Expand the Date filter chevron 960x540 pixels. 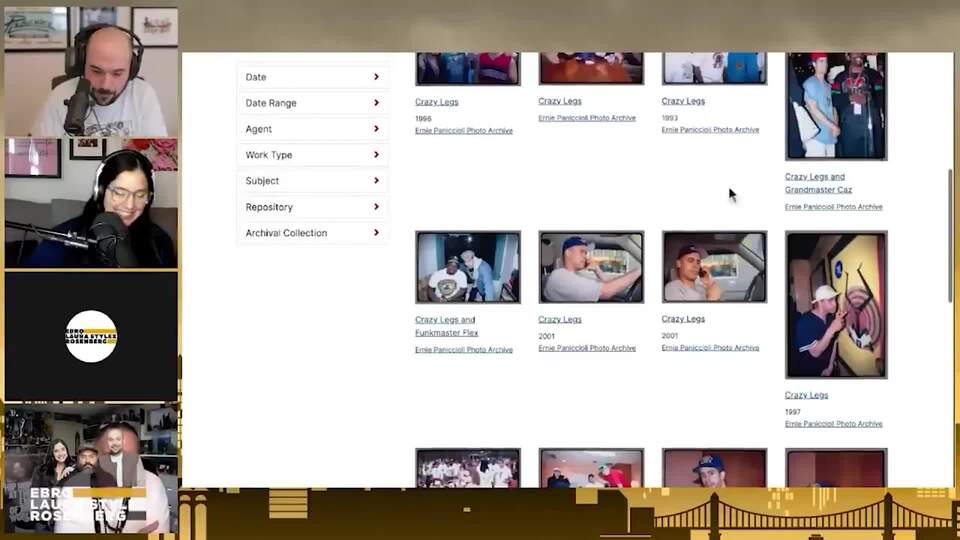(376, 77)
